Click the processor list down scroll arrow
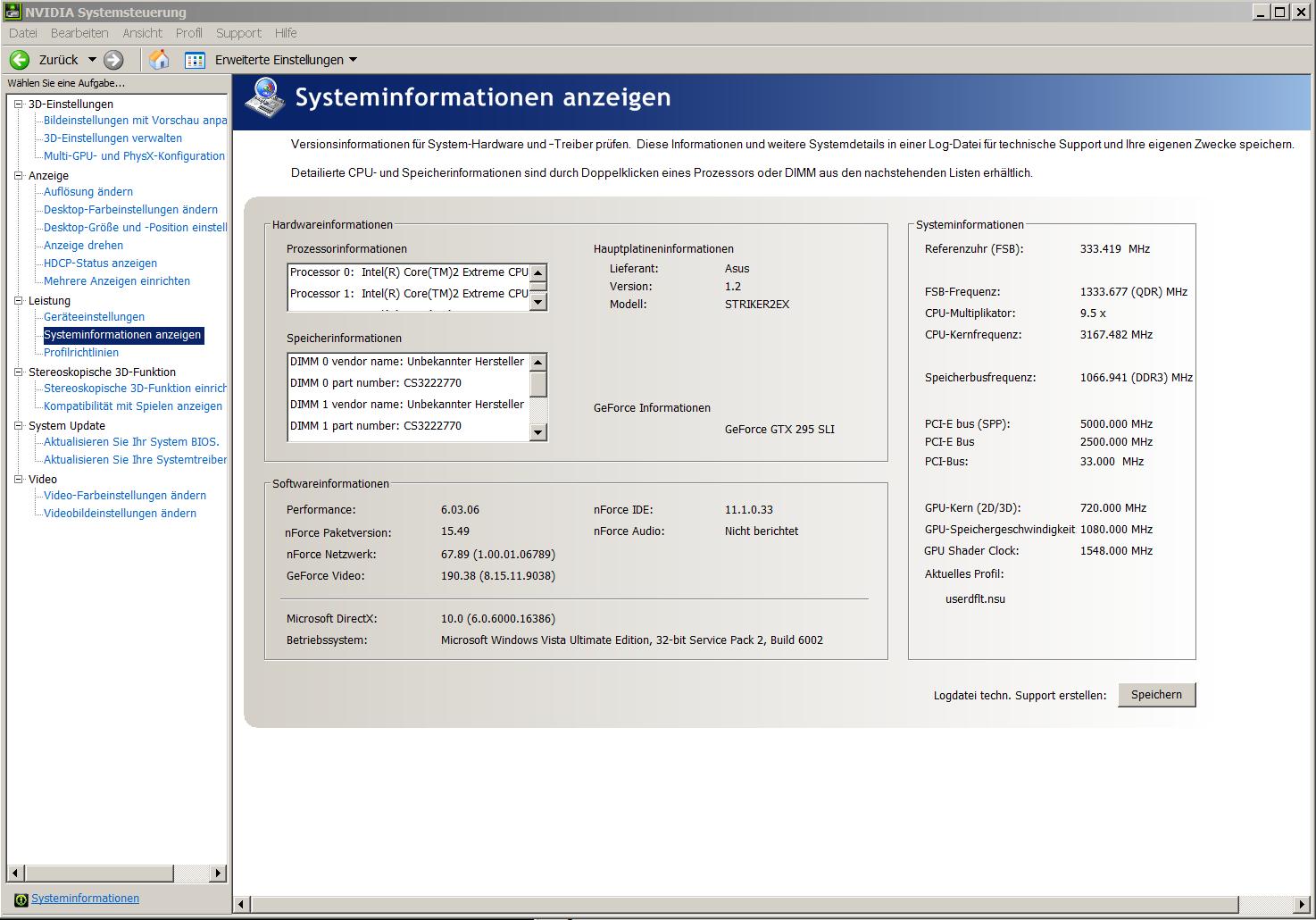This screenshot has width=1316, height=920. (537, 302)
